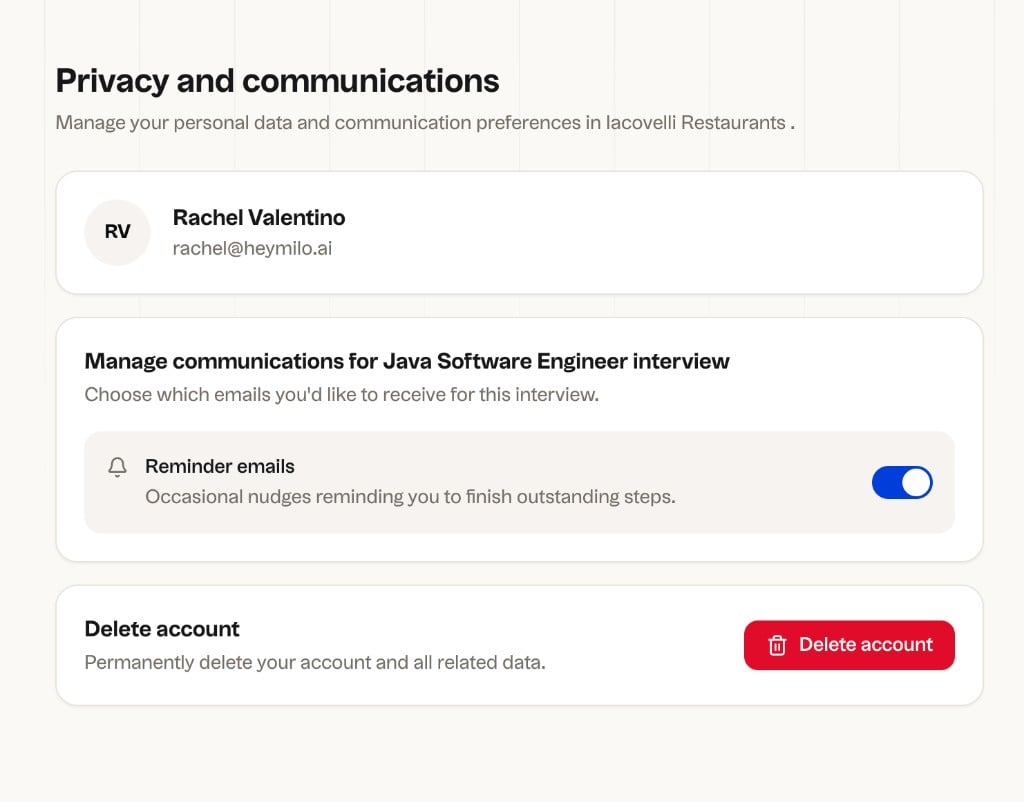Click 'Choose which emails you'd like to receive' text
This screenshot has width=1024, height=802.
[342, 394]
